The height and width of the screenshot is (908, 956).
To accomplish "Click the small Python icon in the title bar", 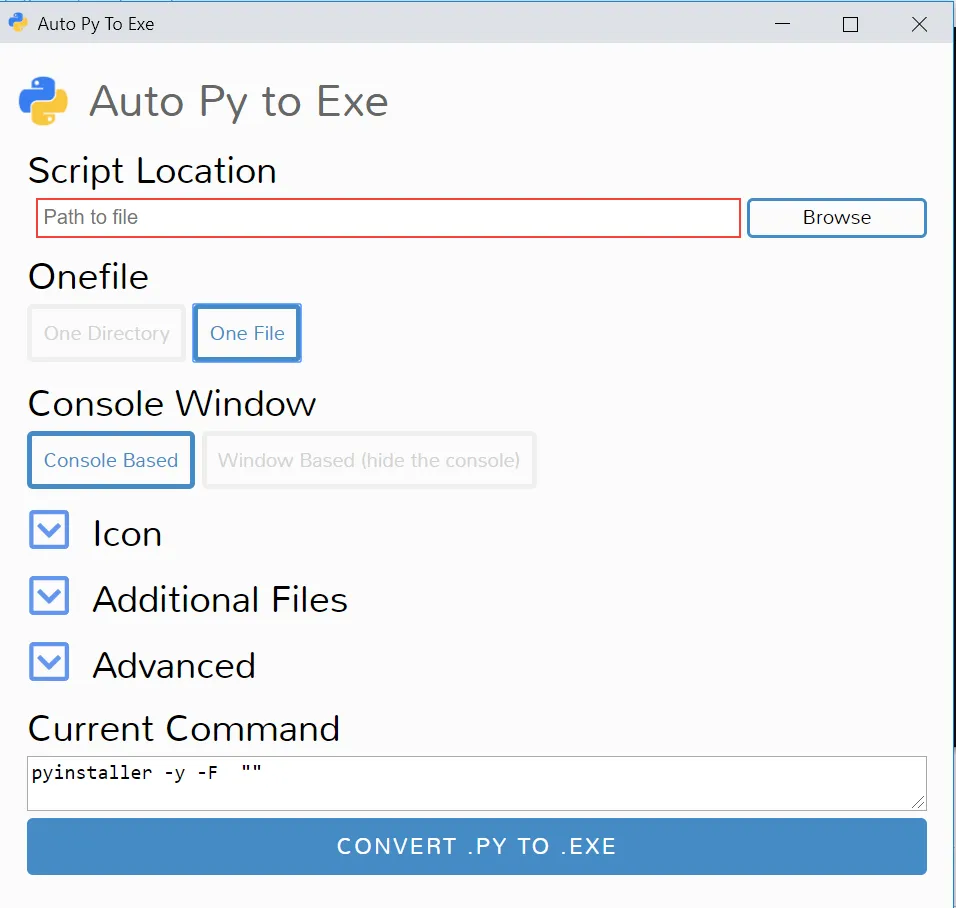I will (18, 23).
